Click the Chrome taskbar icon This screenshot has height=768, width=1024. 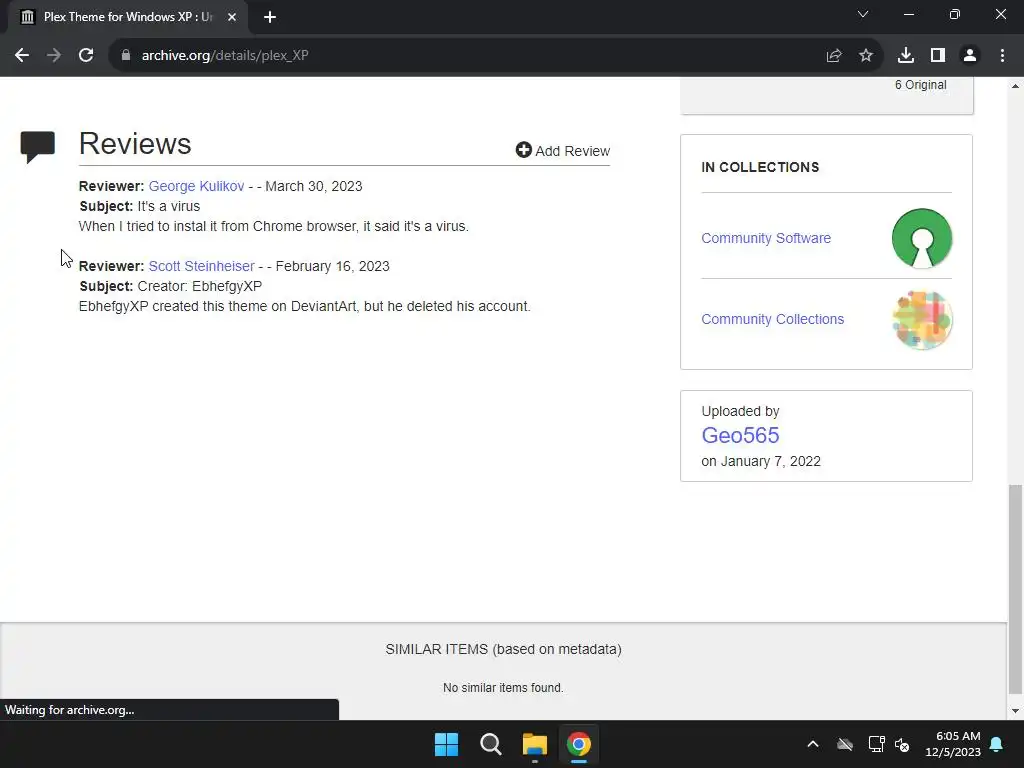tap(579, 744)
